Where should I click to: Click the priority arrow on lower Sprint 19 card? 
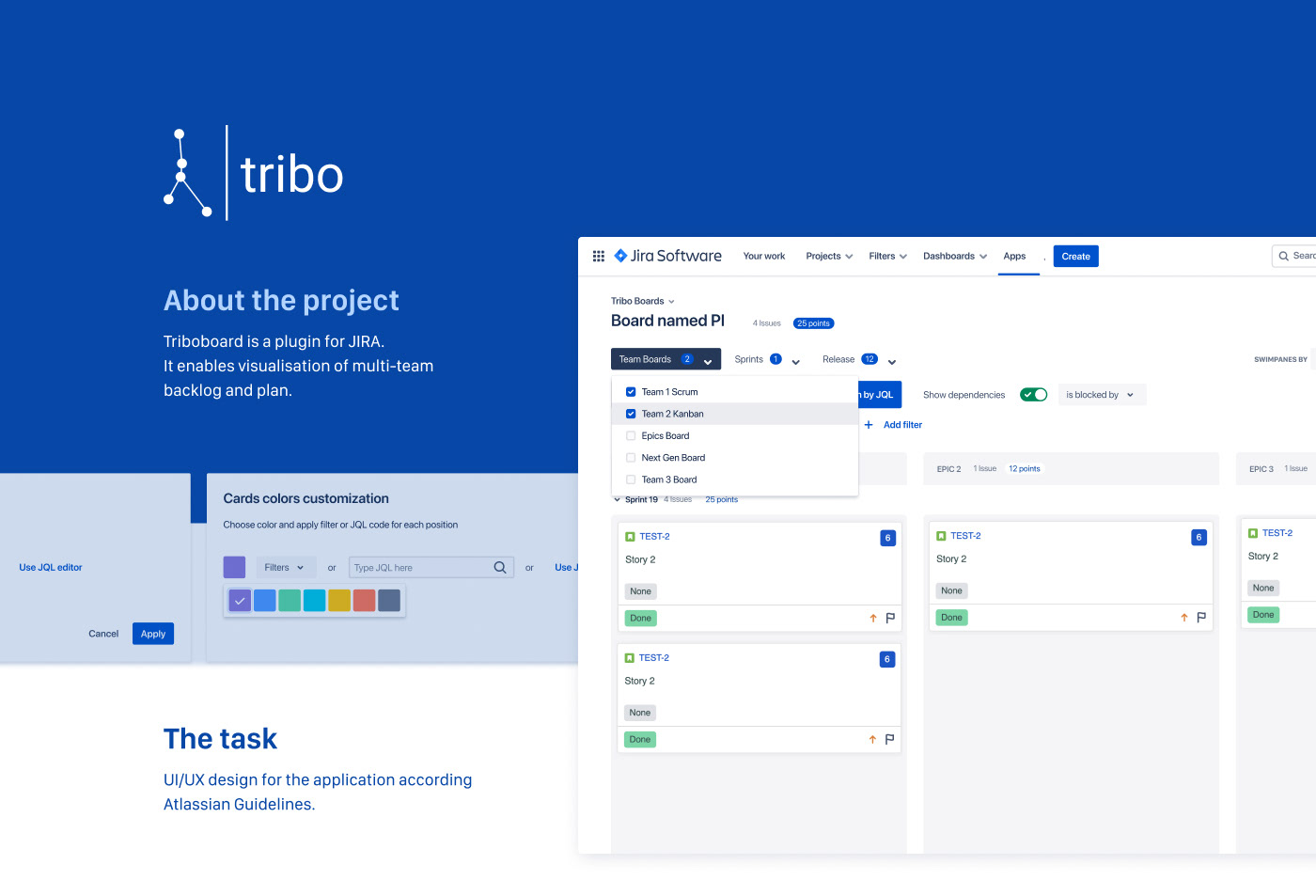point(872,739)
